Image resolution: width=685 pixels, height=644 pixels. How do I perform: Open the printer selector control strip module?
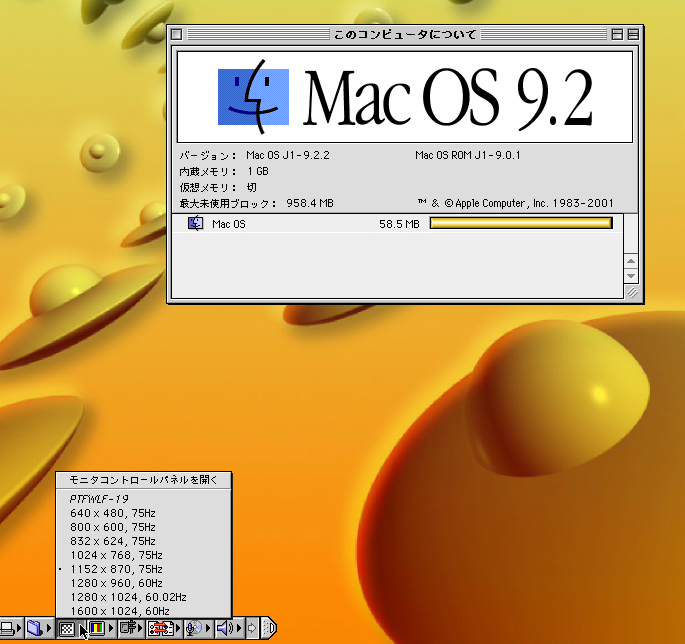click(7, 629)
